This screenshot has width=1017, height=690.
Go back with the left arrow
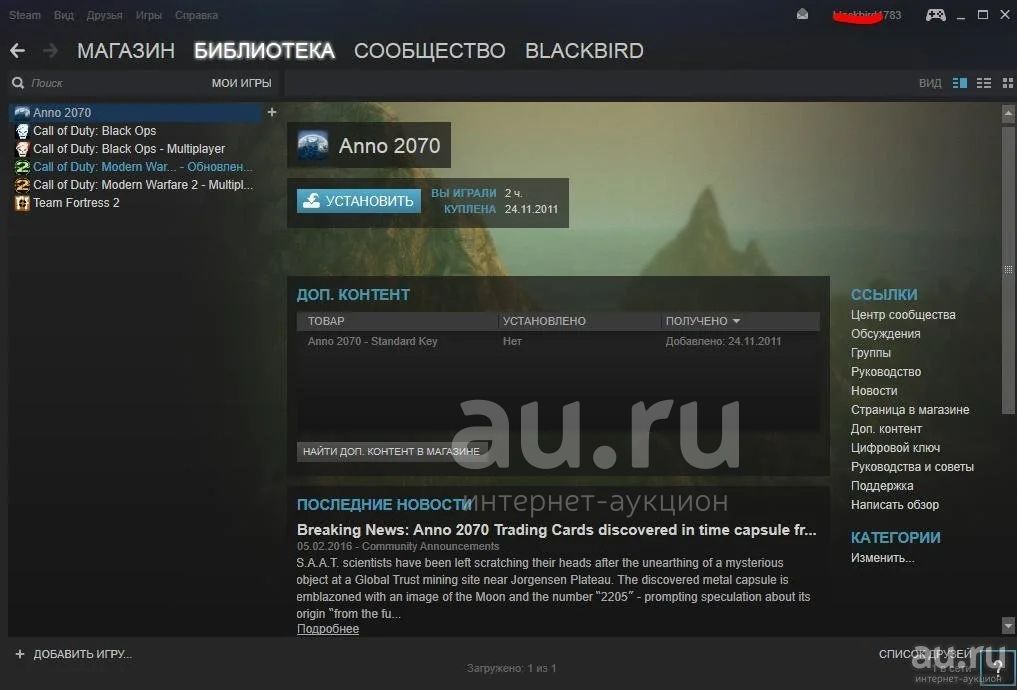coord(18,51)
